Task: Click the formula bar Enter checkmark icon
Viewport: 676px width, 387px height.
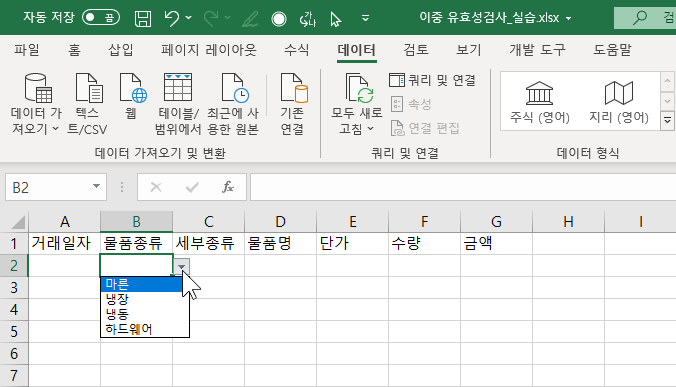Action: pos(192,187)
